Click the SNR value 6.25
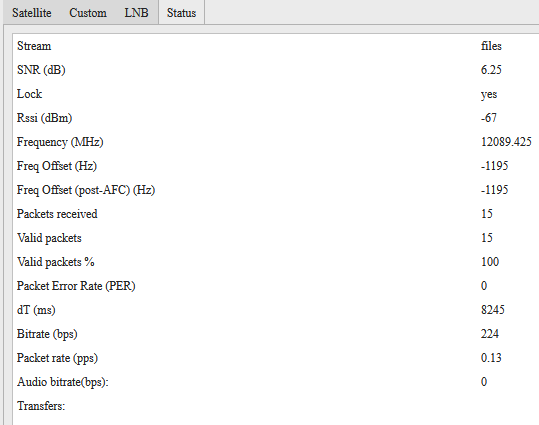This screenshot has height=425, width=539. pyautogui.click(x=491, y=70)
